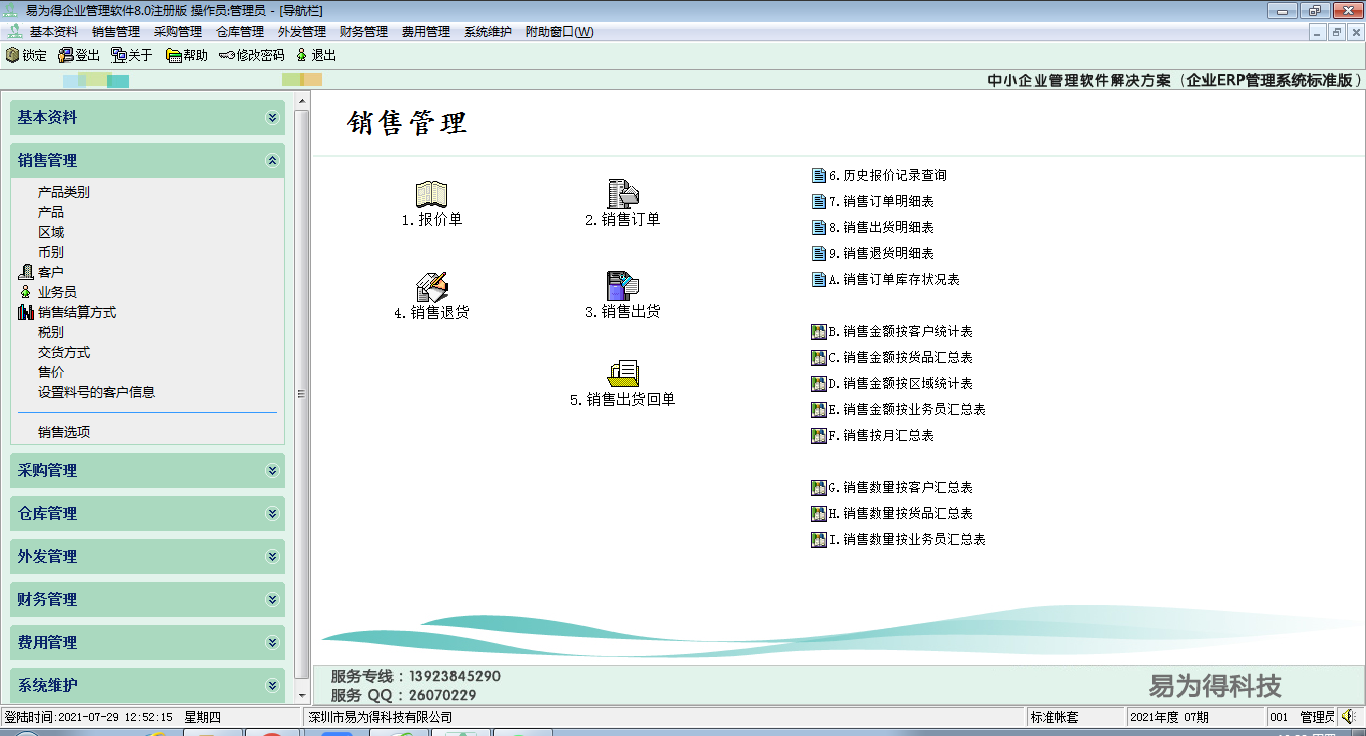Click the 2021年度 07期 status field
The height and width of the screenshot is (736, 1366).
pos(1196,716)
